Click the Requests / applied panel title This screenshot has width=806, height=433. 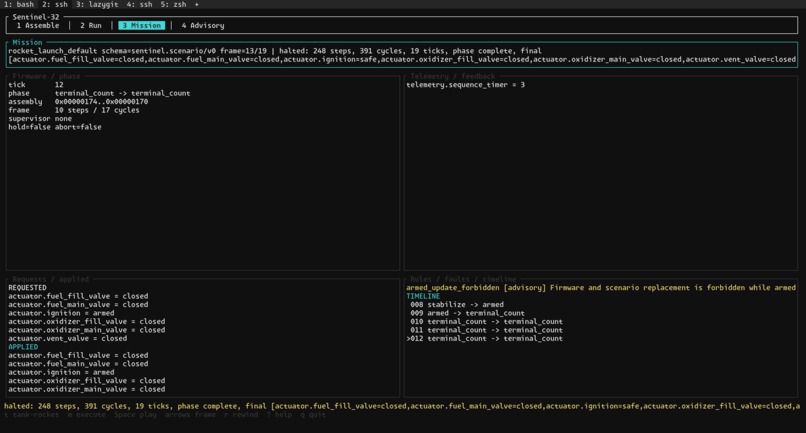click(x=50, y=279)
